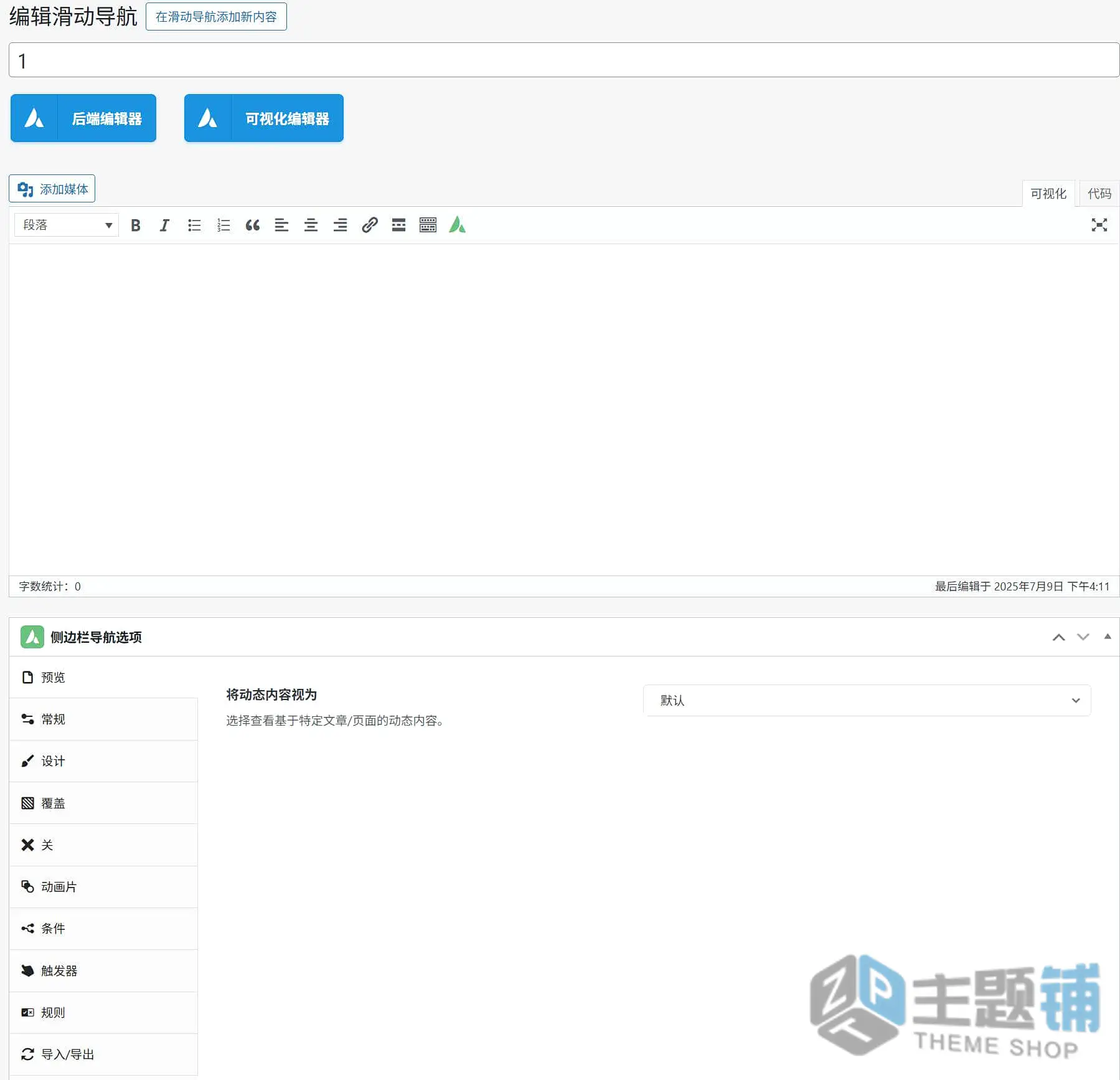
Task: Move the 侧边栏导航选项 panel down
Action: [x=1083, y=637]
